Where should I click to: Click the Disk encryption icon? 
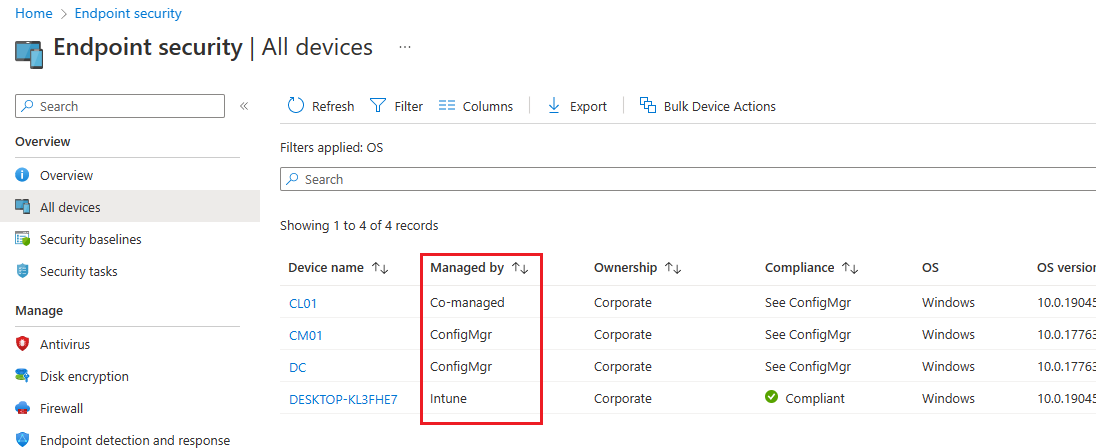(x=22, y=376)
